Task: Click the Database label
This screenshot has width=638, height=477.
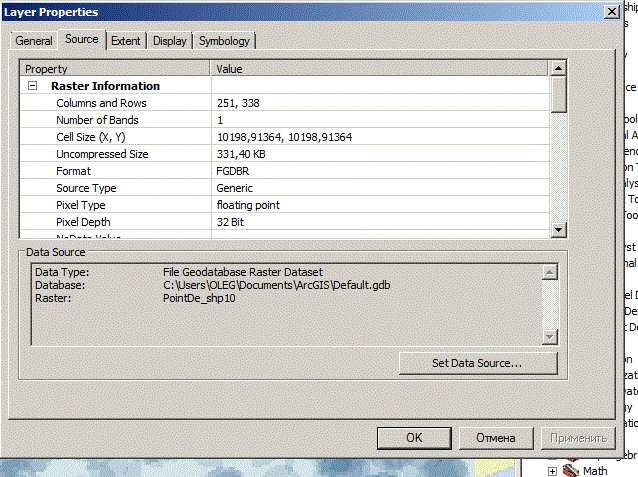Action: point(60,285)
